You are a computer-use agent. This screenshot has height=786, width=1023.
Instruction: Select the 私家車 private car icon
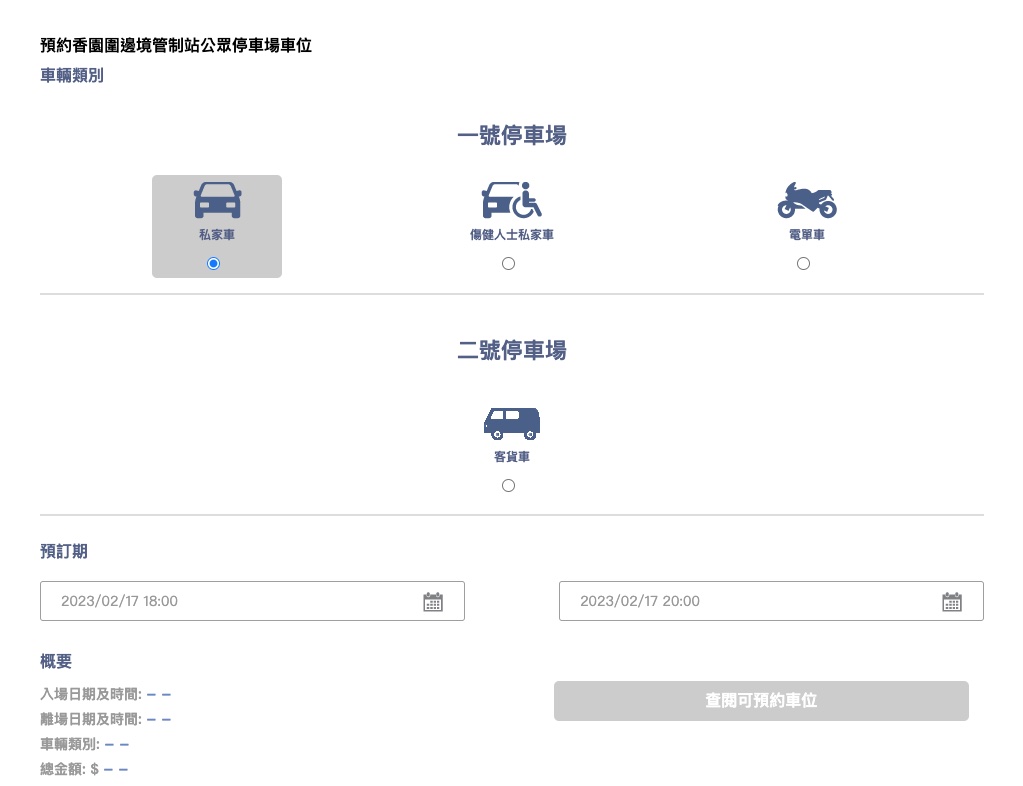point(217,200)
